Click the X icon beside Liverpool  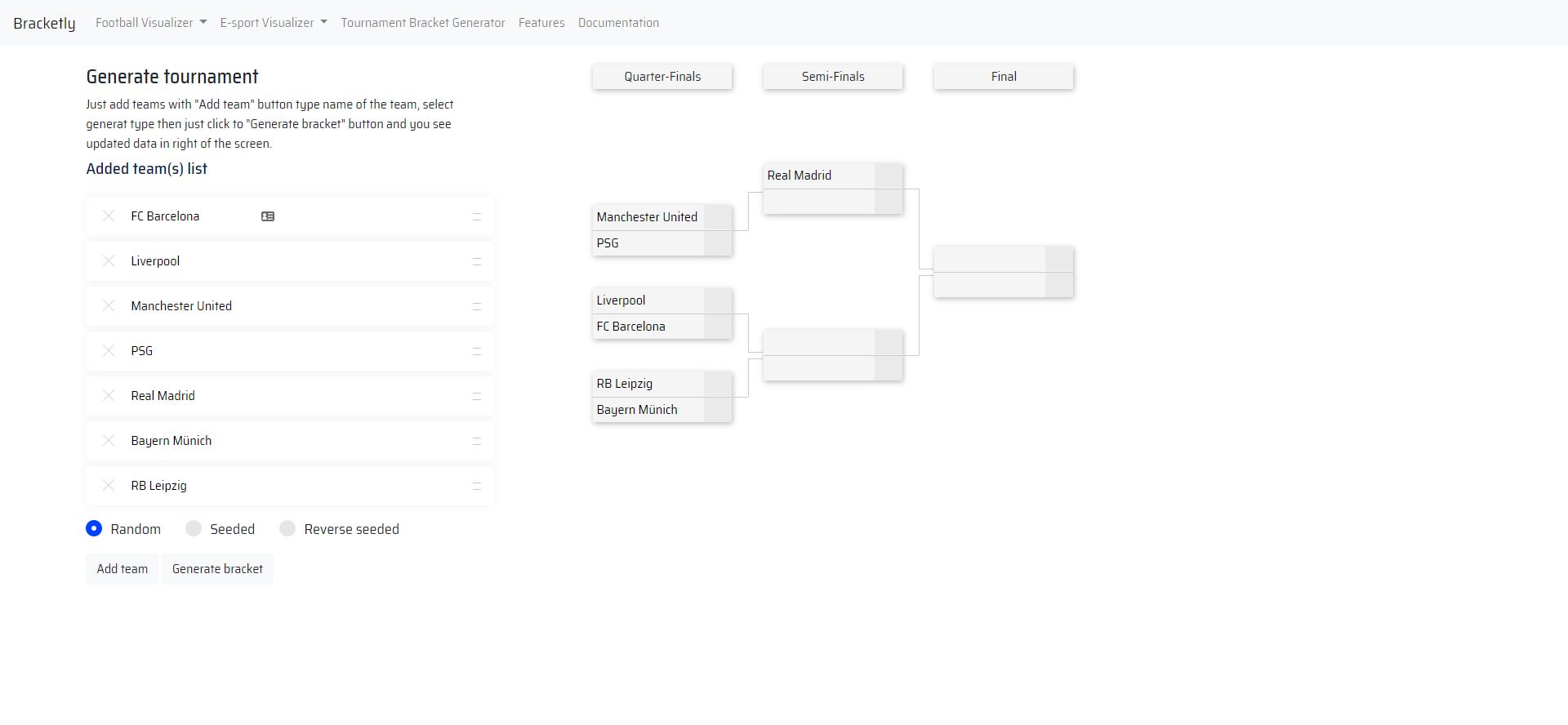pyautogui.click(x=109, y=261)
